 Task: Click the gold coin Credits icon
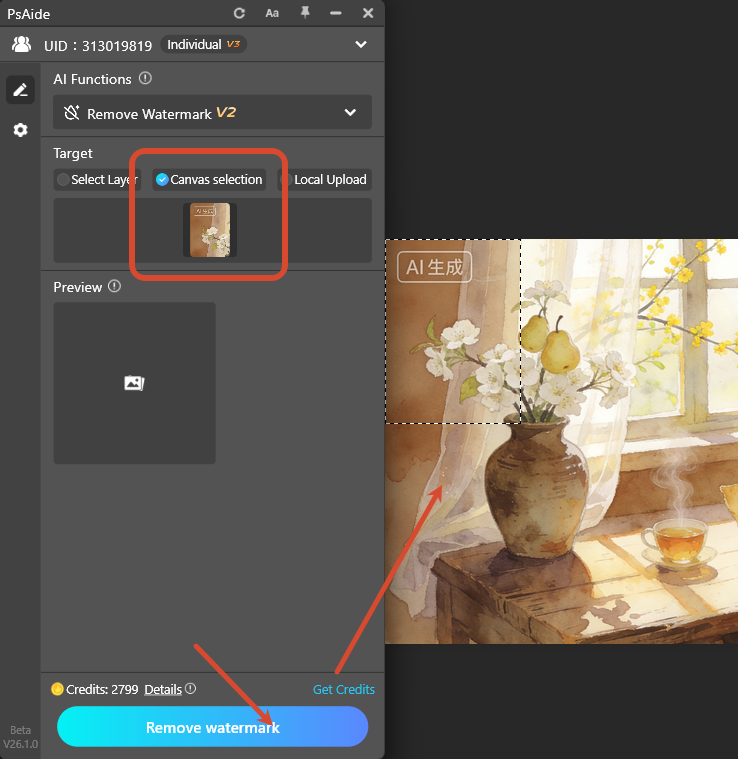tap(57, 689)
